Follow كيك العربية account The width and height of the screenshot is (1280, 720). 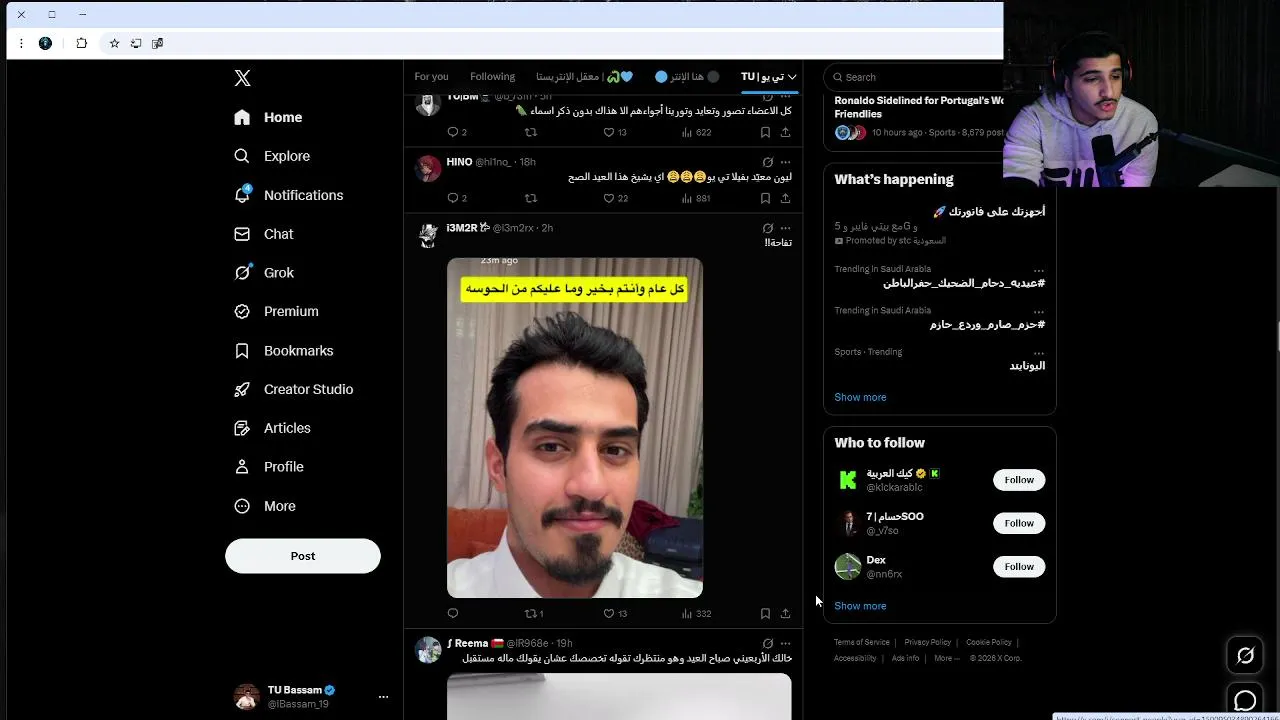[x=1019, y=480]
